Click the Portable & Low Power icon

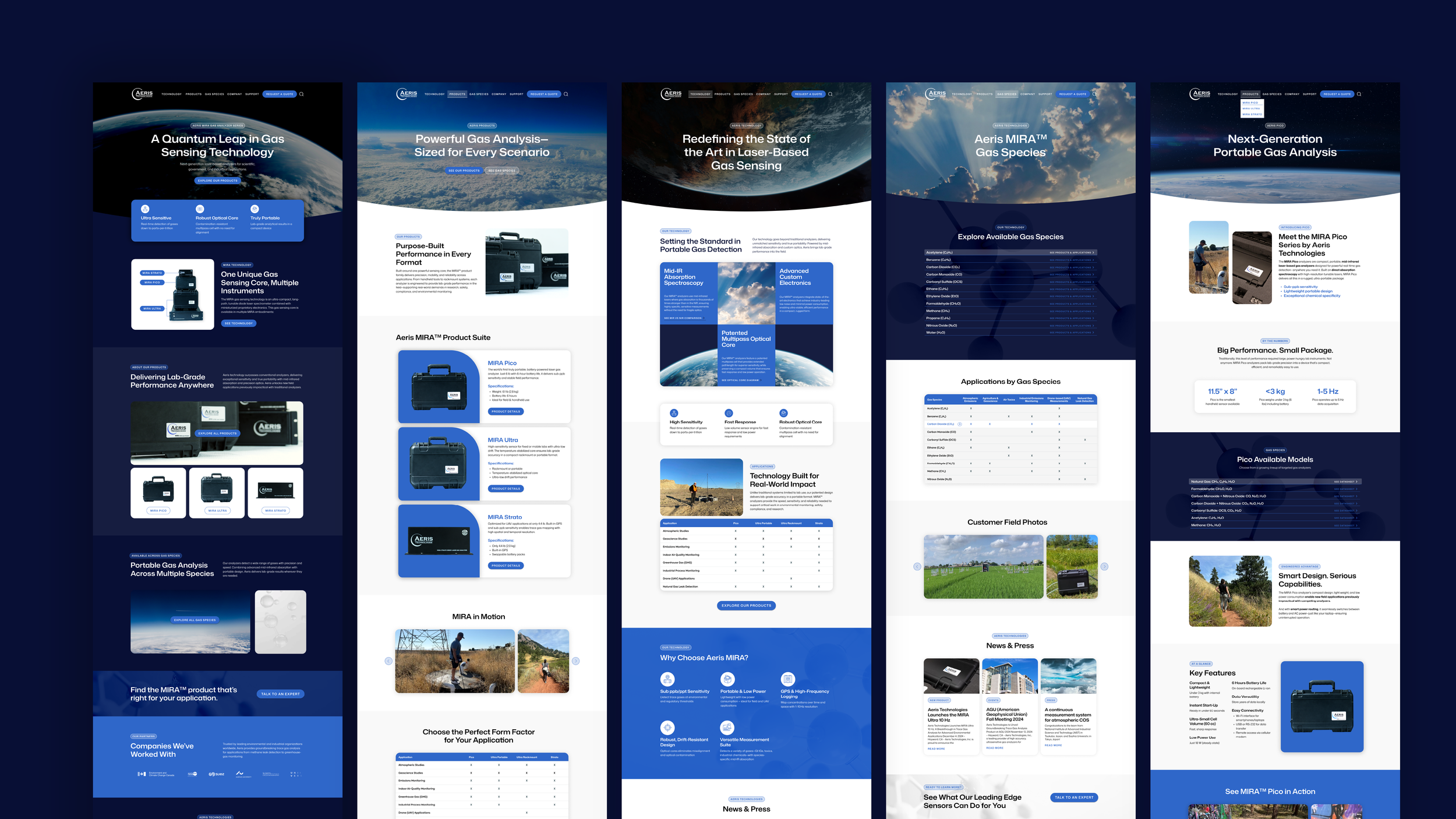727,679
